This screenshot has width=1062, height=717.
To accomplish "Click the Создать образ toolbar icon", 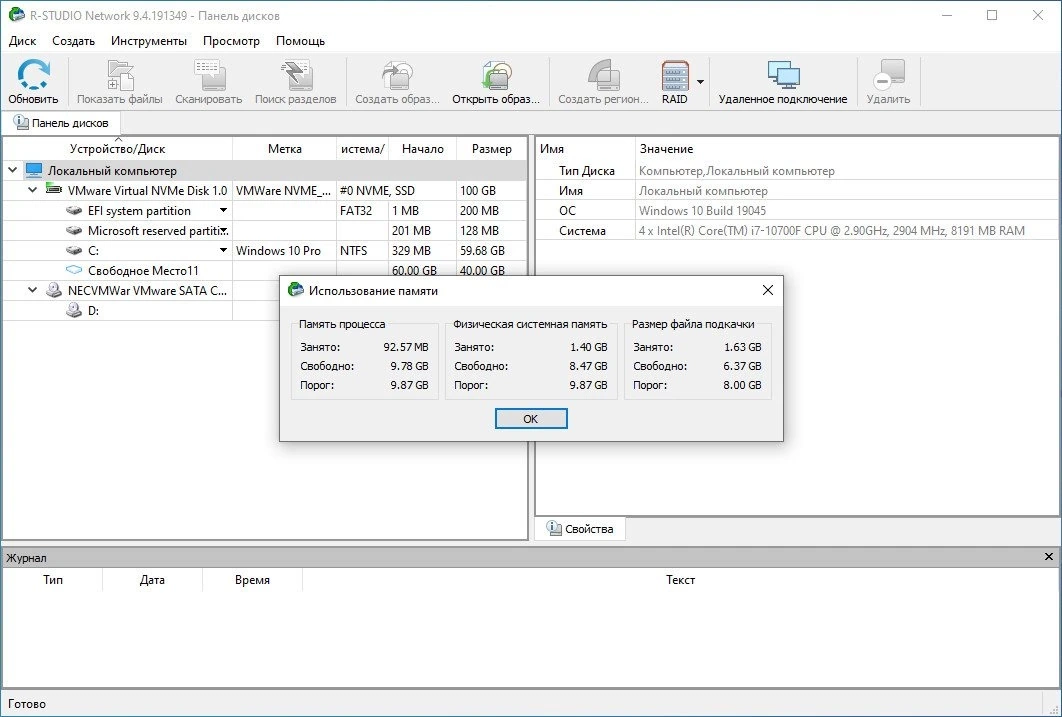I will pos(398,74).
